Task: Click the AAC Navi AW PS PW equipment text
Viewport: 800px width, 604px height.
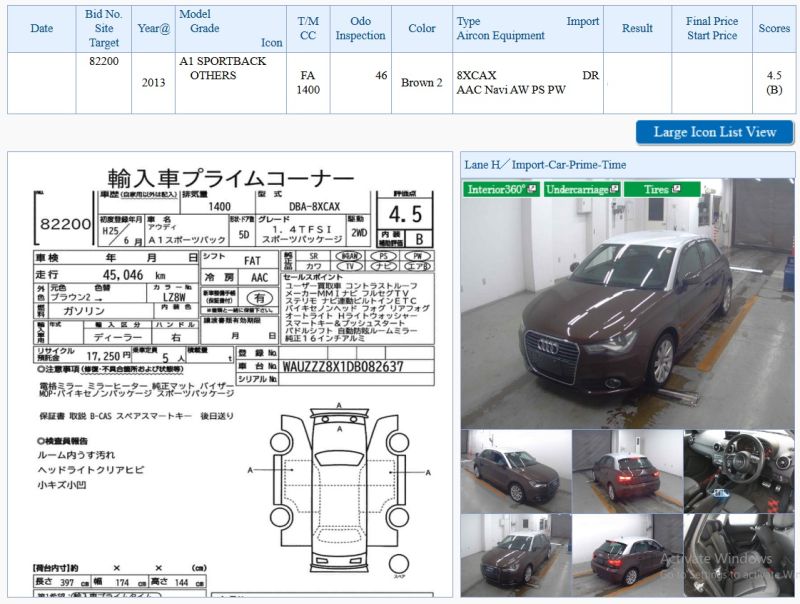Action: point(511,90)
